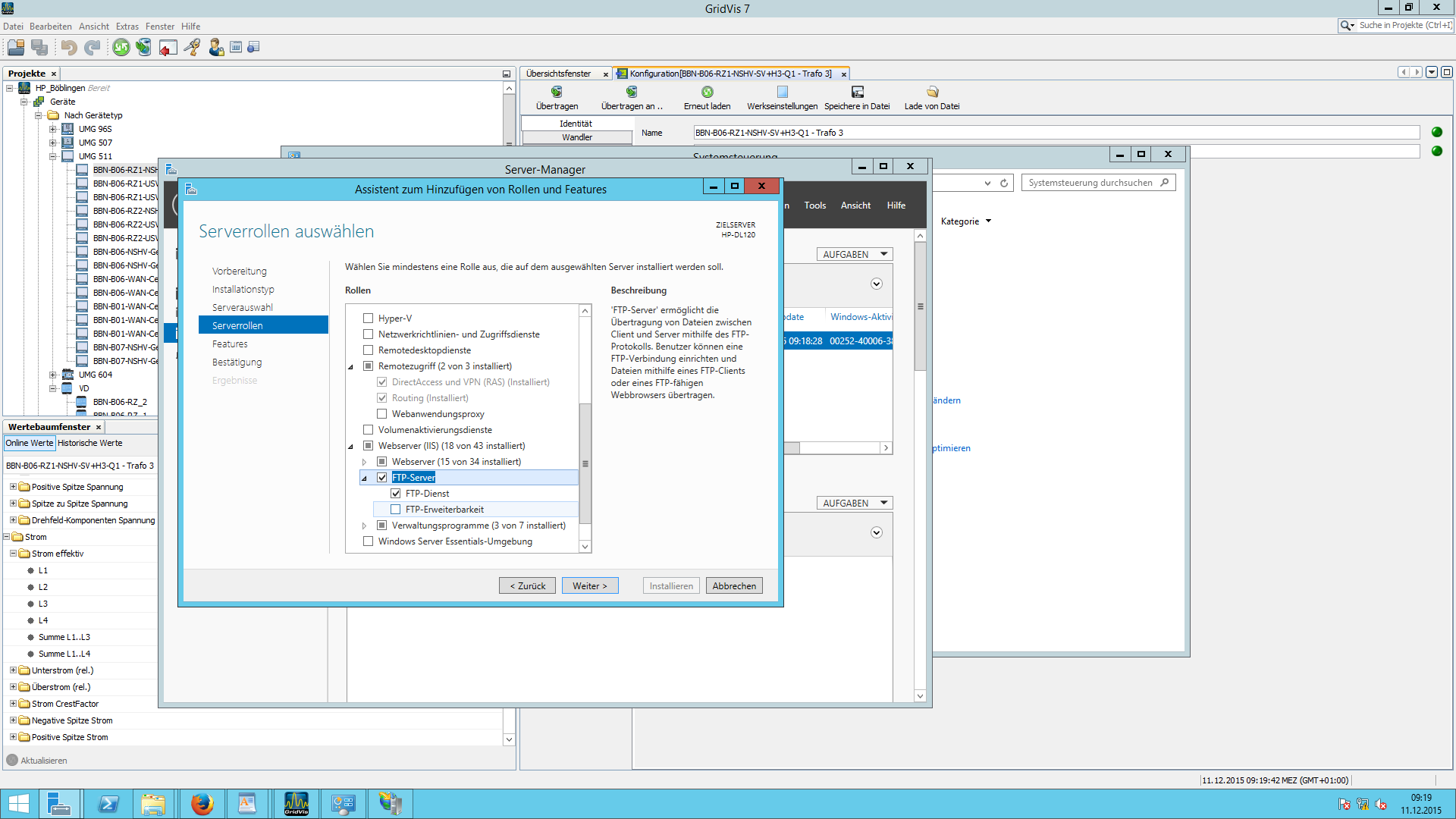Click the Systemsteuerung durchsuchen search field
This screenshot has width=1456, height=819.
(x=1090, y=183)
